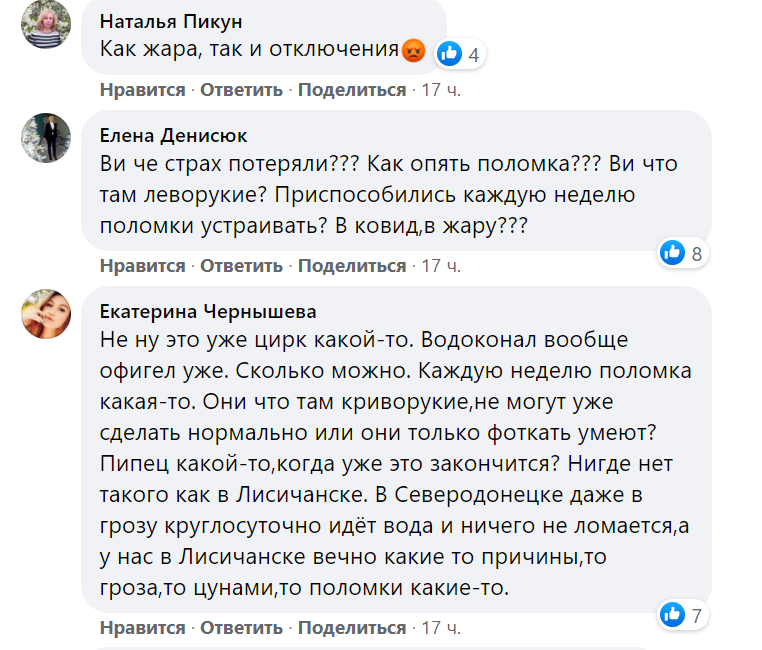Reply to Екатерина Чернышева's comment with Ответить
Screen dimensions: 762x650
click(x=242, y=628)
